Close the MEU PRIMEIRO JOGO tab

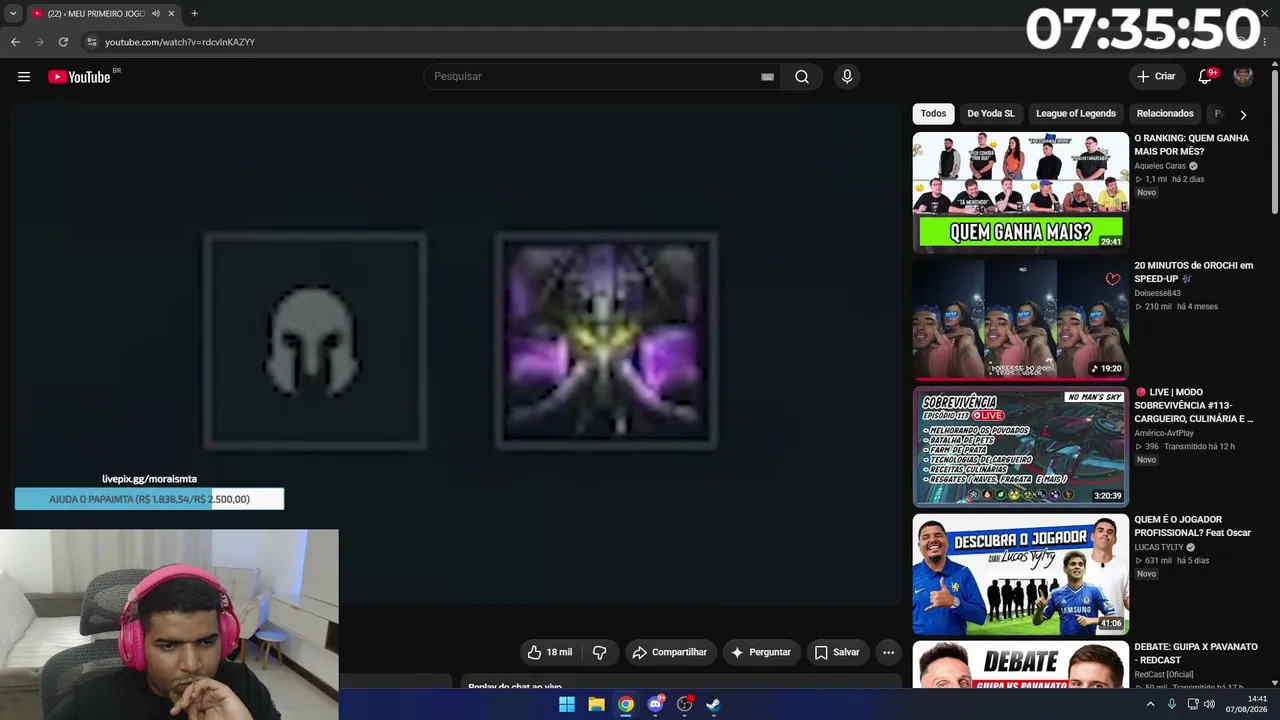[x=171, y=14]
